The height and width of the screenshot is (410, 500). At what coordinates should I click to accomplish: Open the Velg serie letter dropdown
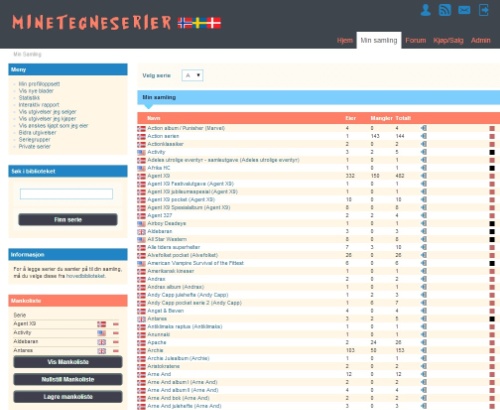tap(192, 75)
